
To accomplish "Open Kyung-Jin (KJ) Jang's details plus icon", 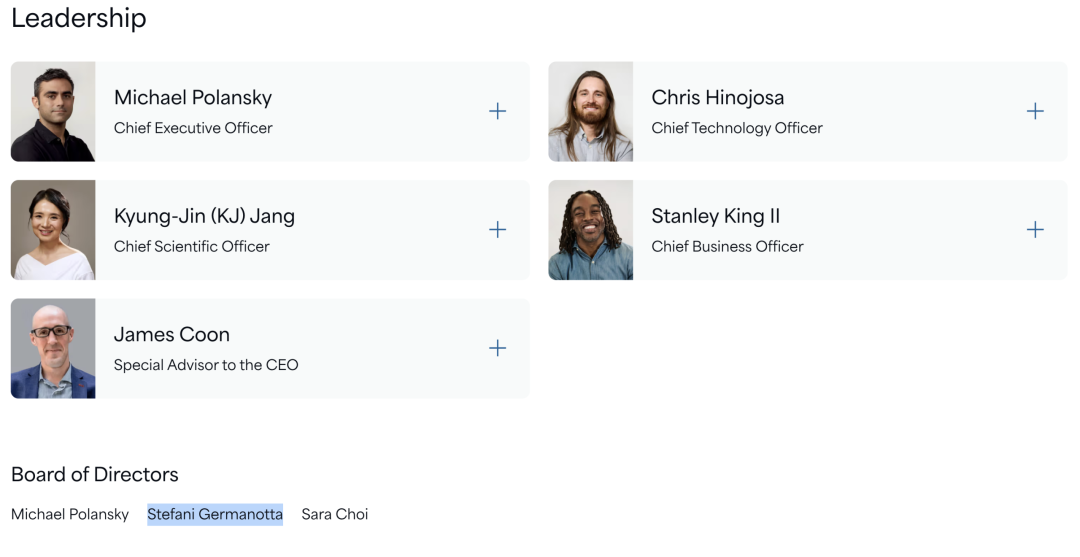I will [x=497, y=230].
